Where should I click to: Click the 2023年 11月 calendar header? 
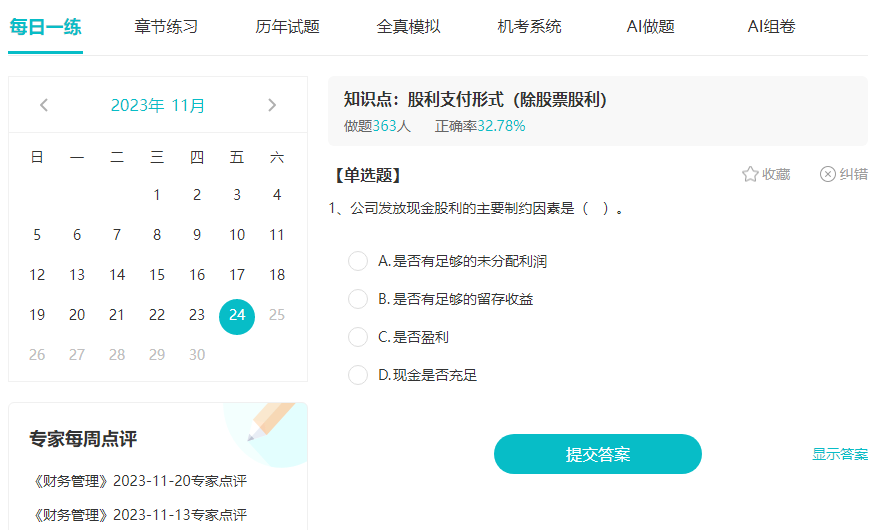point(158,105)
